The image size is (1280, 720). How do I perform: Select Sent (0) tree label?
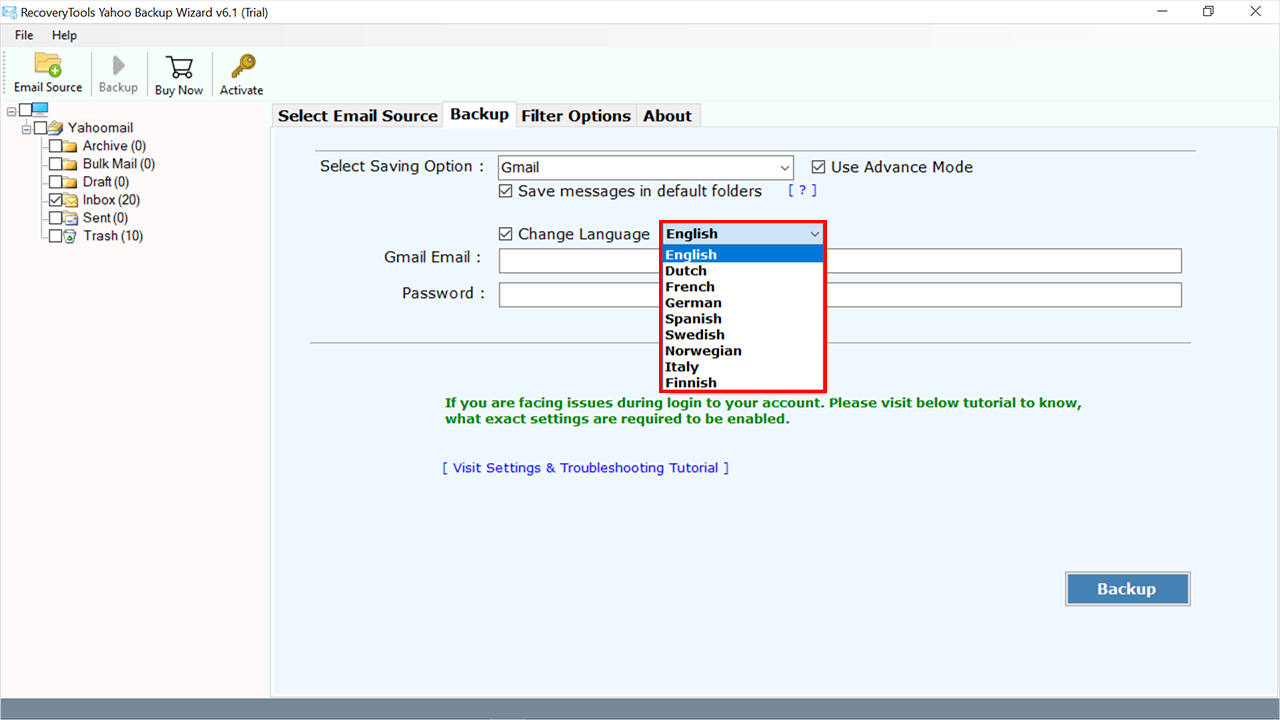[105, 218]
